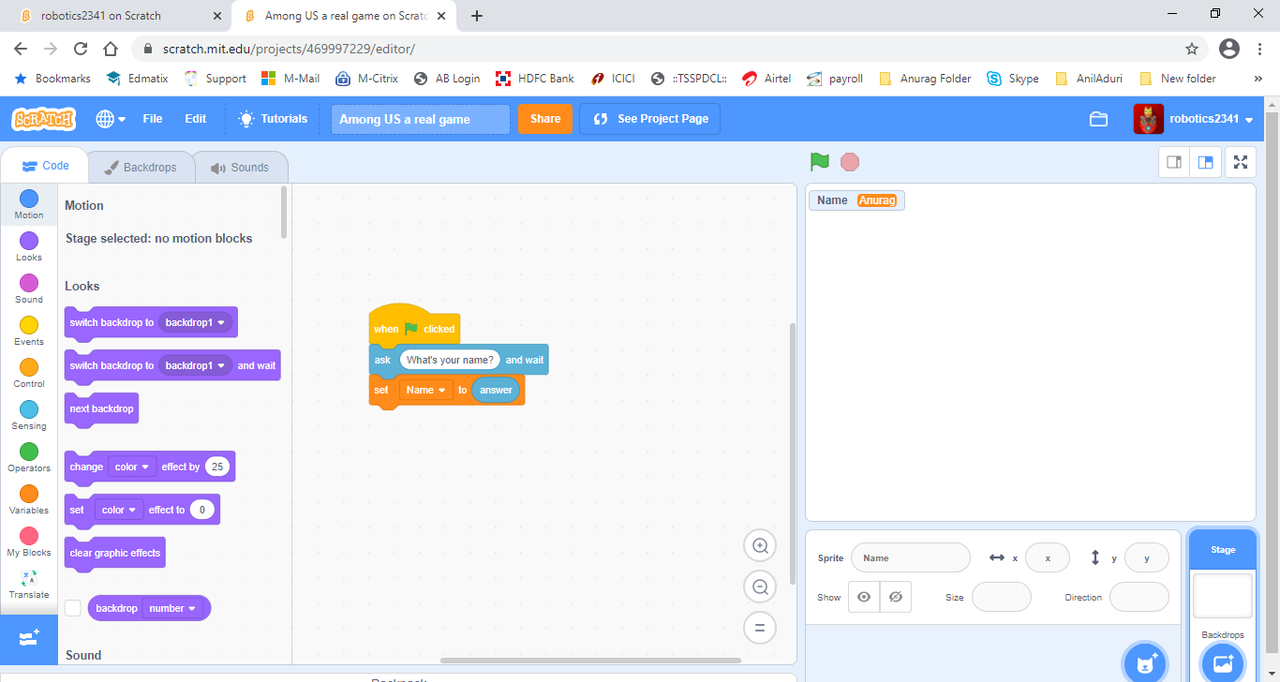Open My Stuff folder icon

click(x=1099, y=119)
